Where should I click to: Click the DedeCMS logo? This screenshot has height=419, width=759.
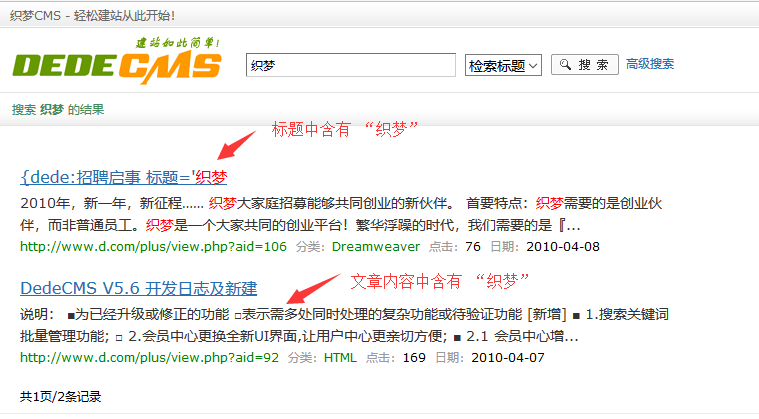coord(116,62)
